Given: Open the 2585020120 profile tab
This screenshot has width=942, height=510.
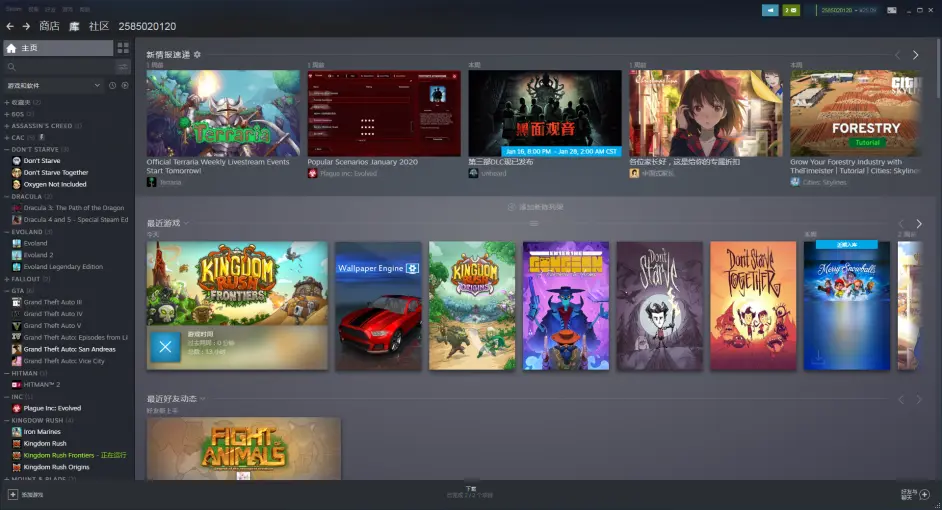Looking at the screenshot, I should 147,26.
